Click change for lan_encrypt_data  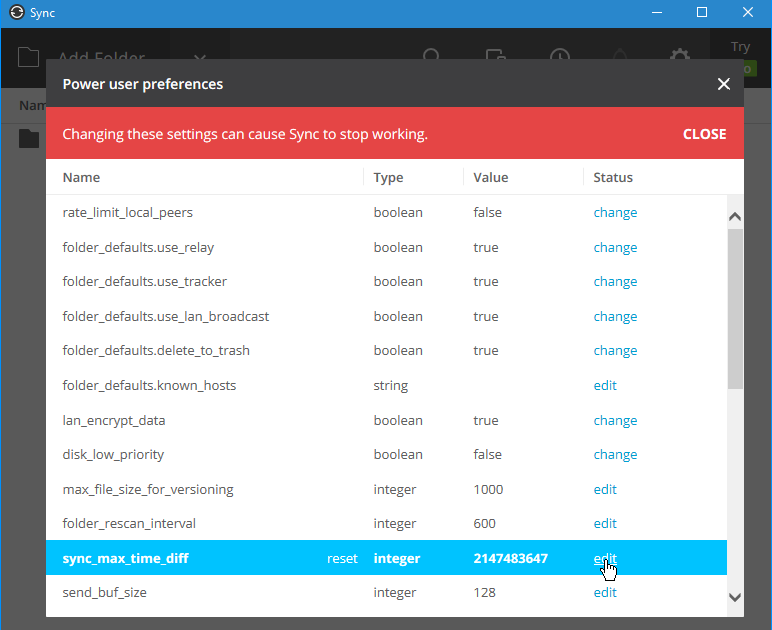click(x=615, y=420)
